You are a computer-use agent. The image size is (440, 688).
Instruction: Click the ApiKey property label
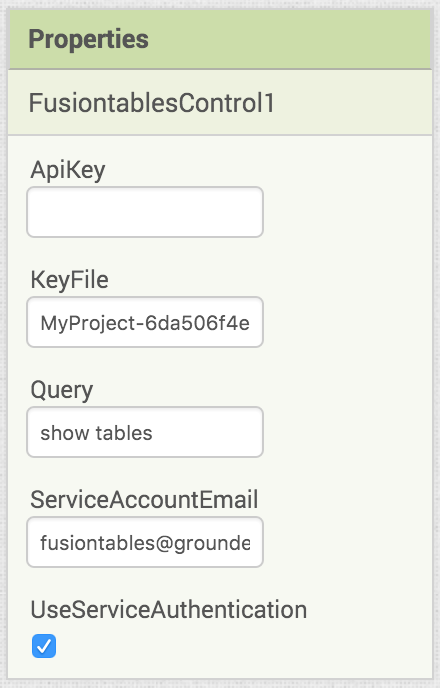[x=68, y=170]
